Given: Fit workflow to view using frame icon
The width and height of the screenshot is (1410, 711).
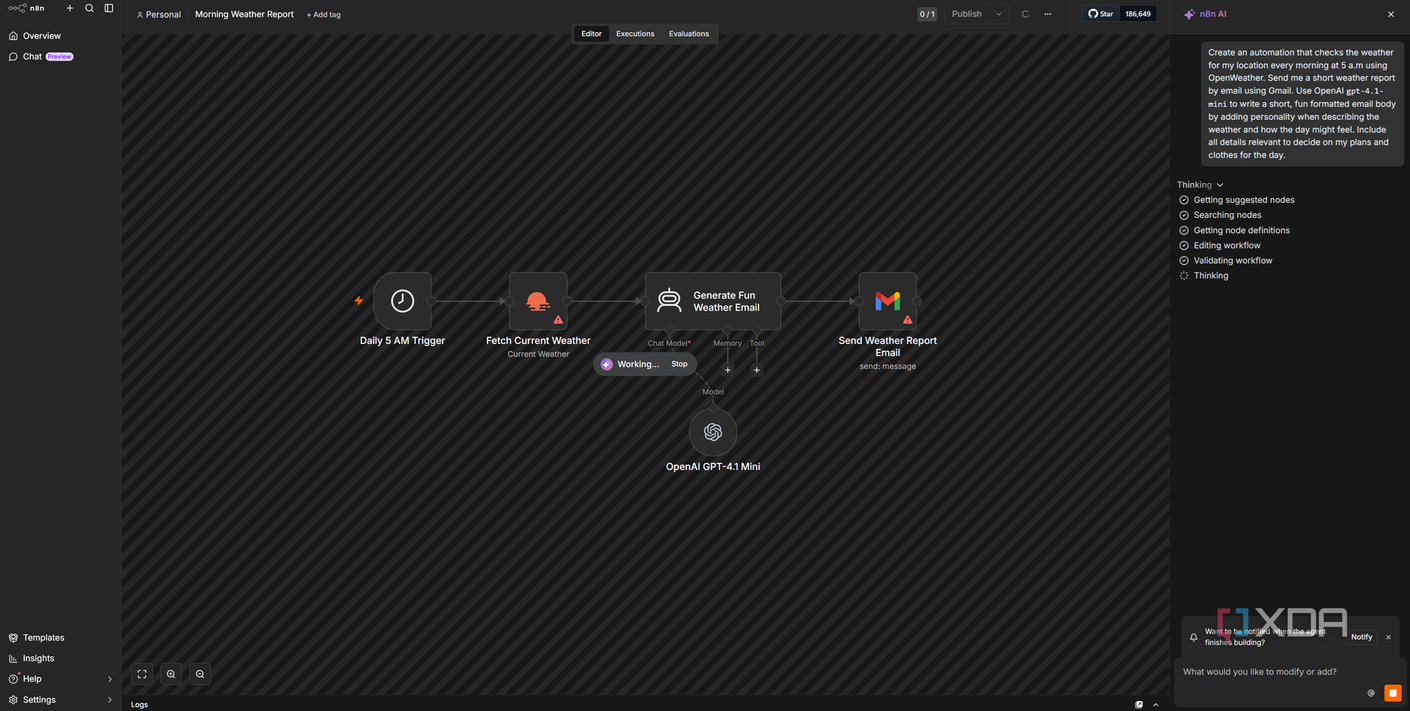Looking at the screenshot, I should coord(142,674).
